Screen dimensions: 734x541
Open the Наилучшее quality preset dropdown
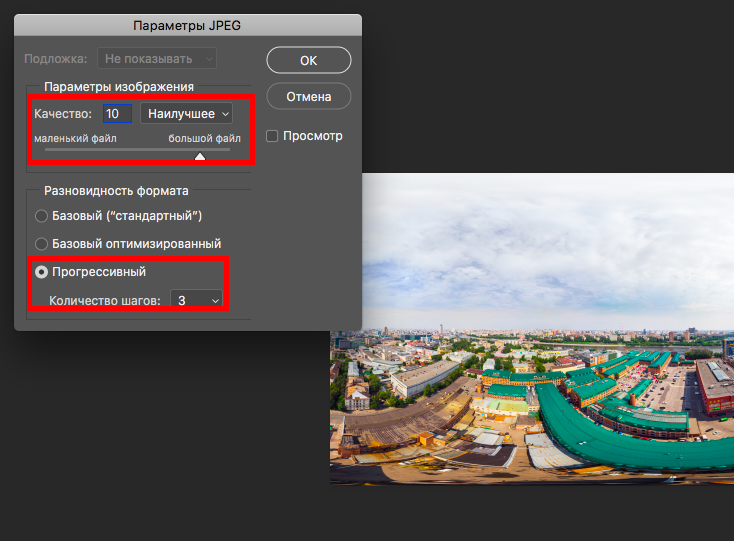click(186, 114)
